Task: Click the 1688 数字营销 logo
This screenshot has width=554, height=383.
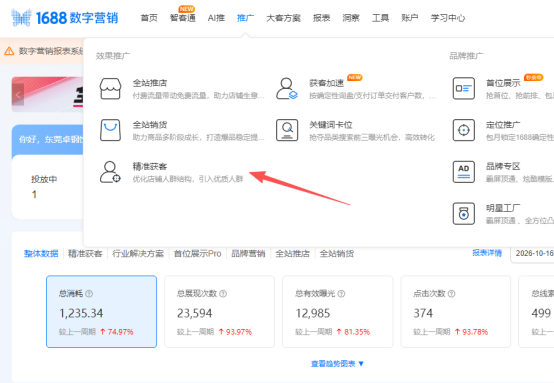Action: pyautogui.click(x=65, y=18)
